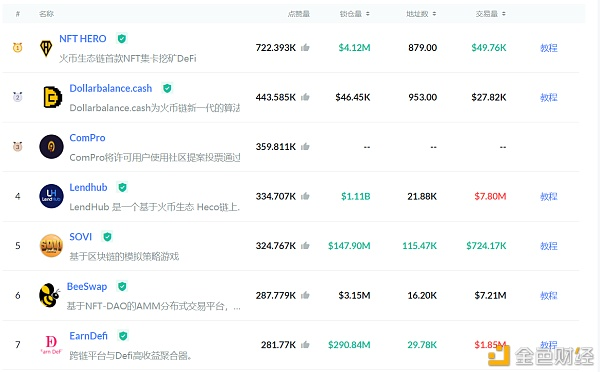Open the ComPro project link
600x372 pixels.
(x=87, y=138)
